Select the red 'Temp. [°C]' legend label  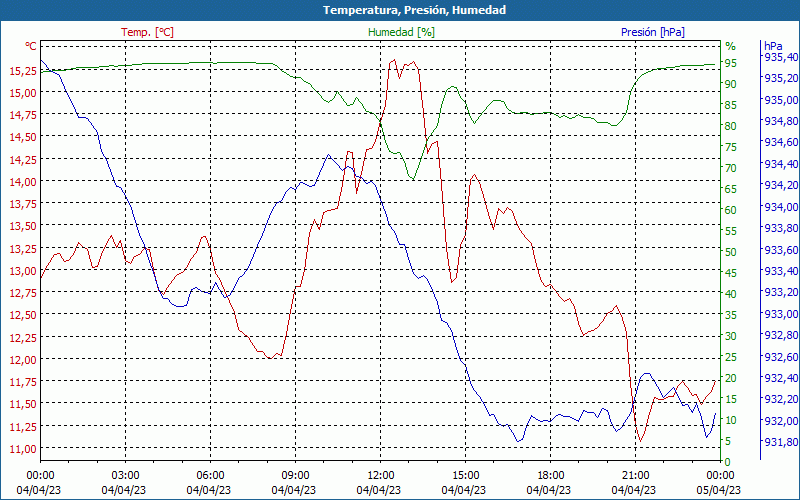pos(147,32)
